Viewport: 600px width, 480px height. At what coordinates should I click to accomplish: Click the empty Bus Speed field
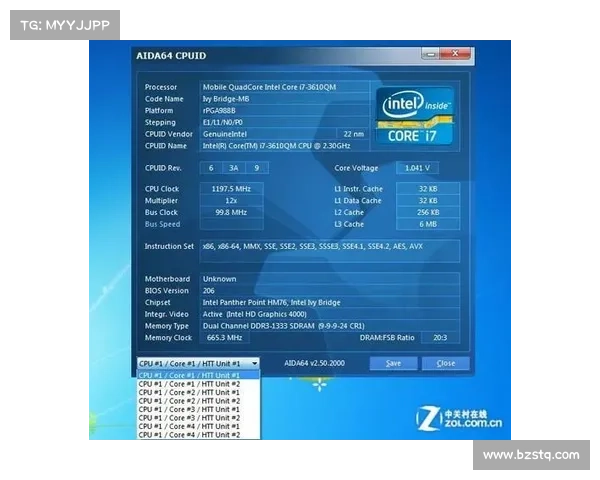(232, 224)
